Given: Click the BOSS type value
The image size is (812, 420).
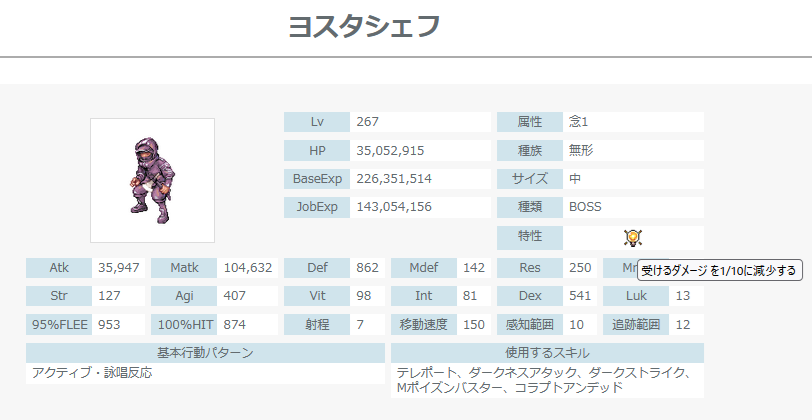Looking at the screenshot, I should coord(585,207).
